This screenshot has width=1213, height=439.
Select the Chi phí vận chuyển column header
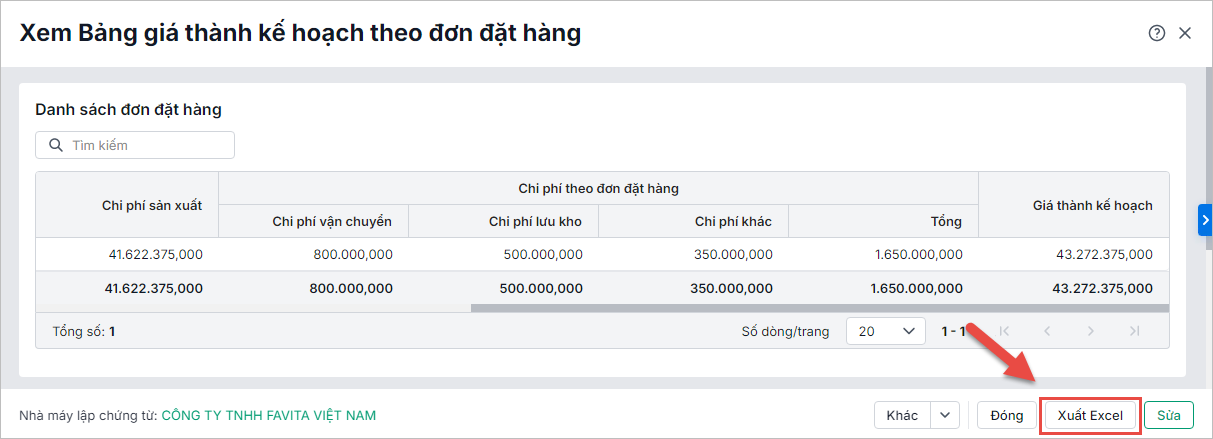[332, 221]
